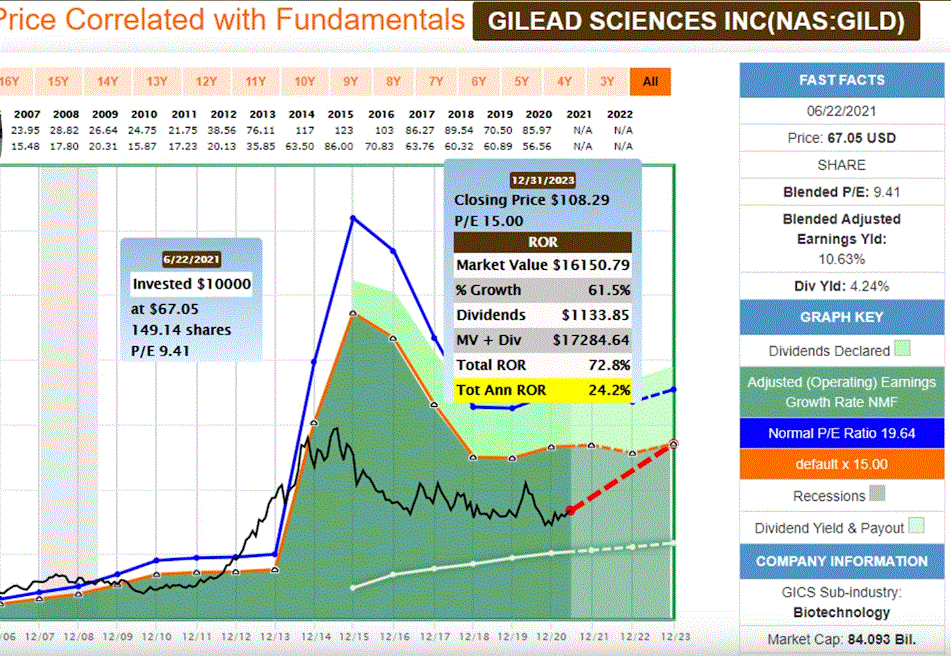The width and height of the screenshot is (951, 656).
Task: Choose the 4Y time range tab
Action: [564, 81]
